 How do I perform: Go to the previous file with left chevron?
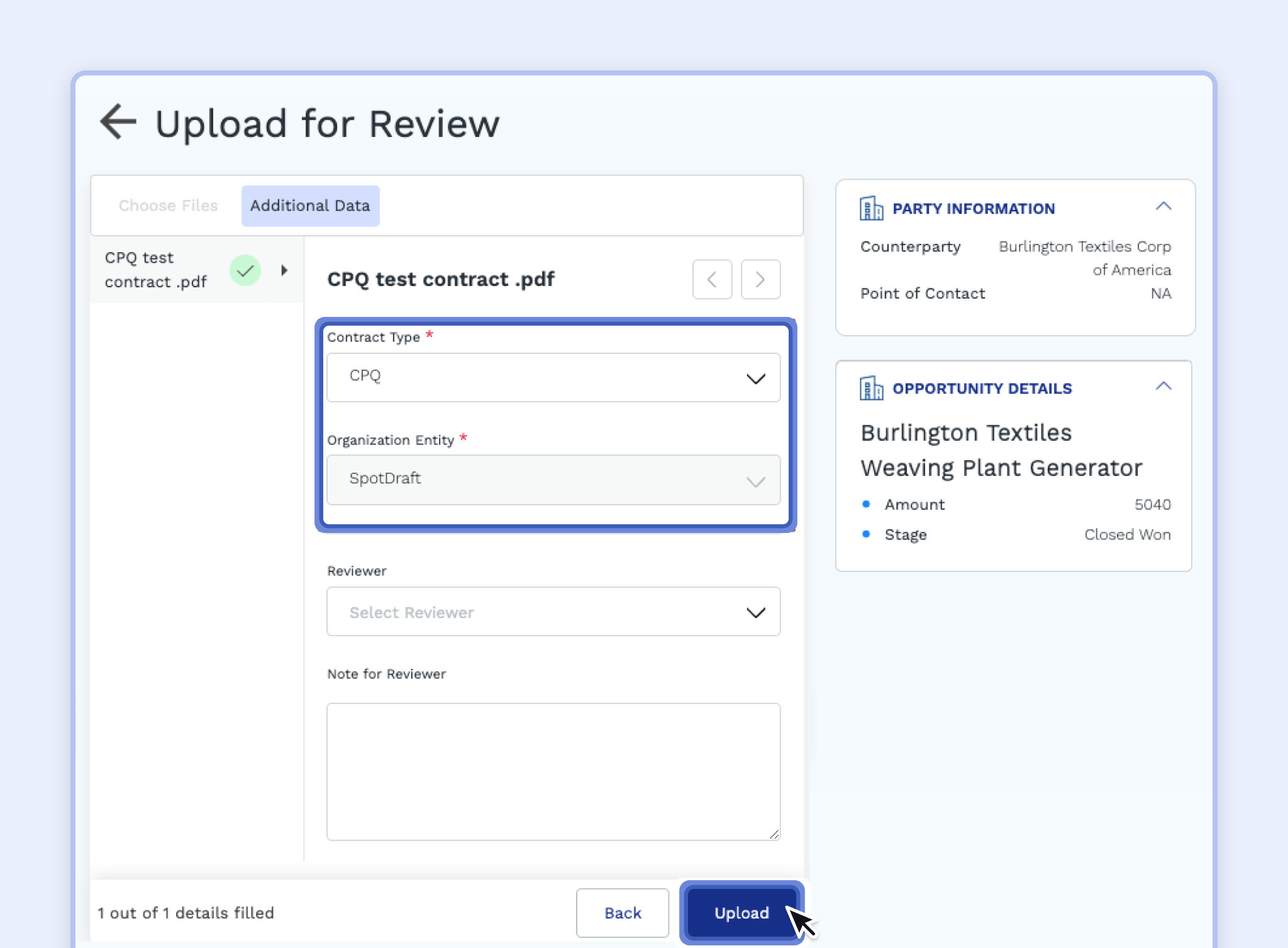712,279
